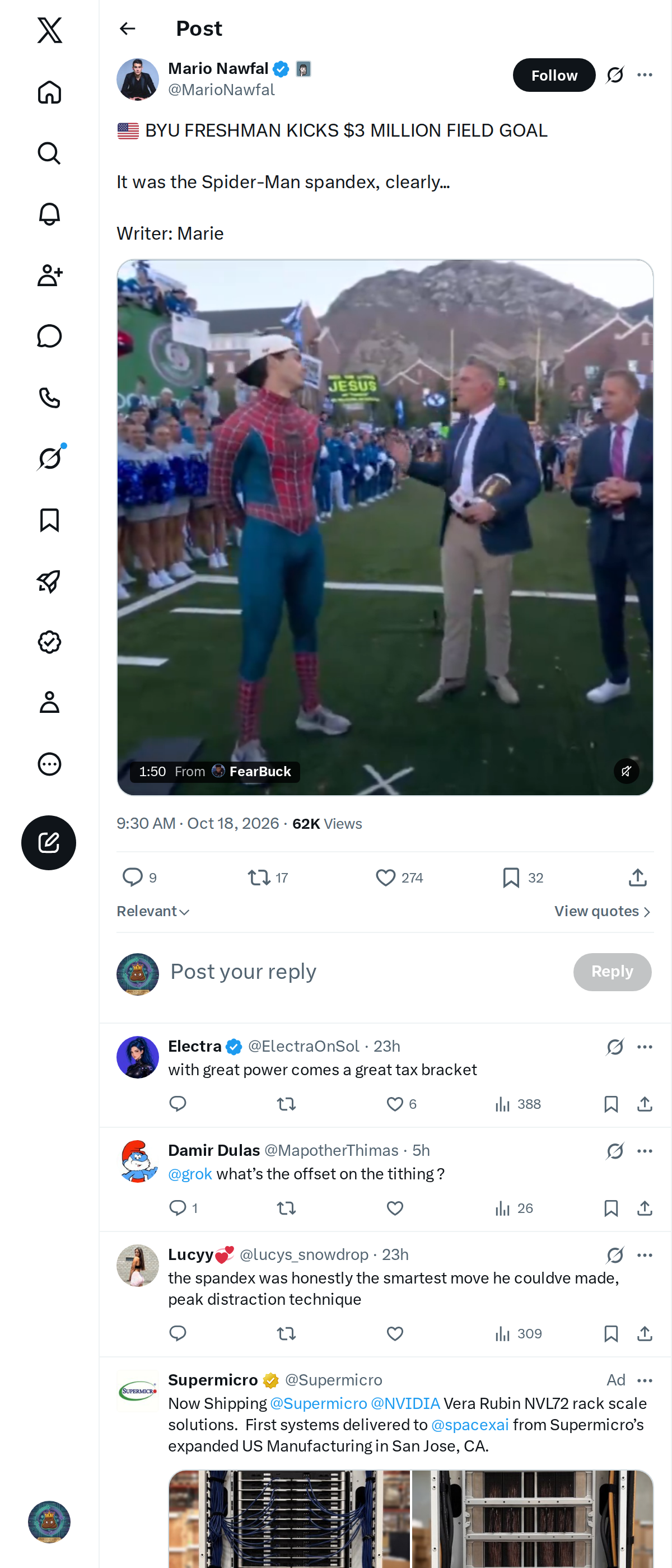Open View quotes link

(x=603, y=911)
